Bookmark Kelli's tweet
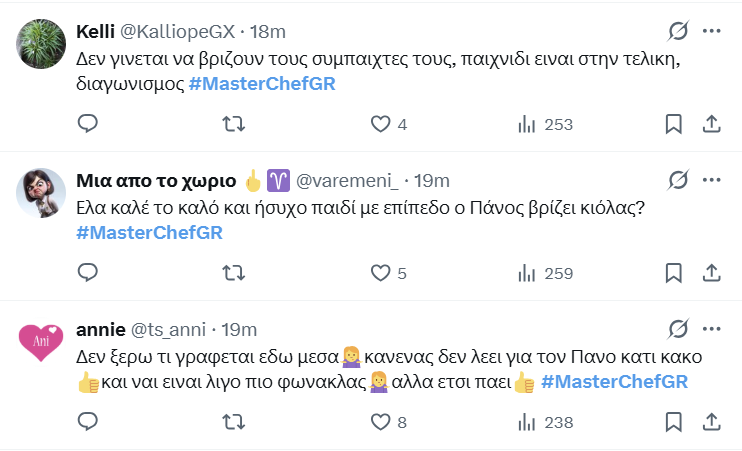 point(674,124)
